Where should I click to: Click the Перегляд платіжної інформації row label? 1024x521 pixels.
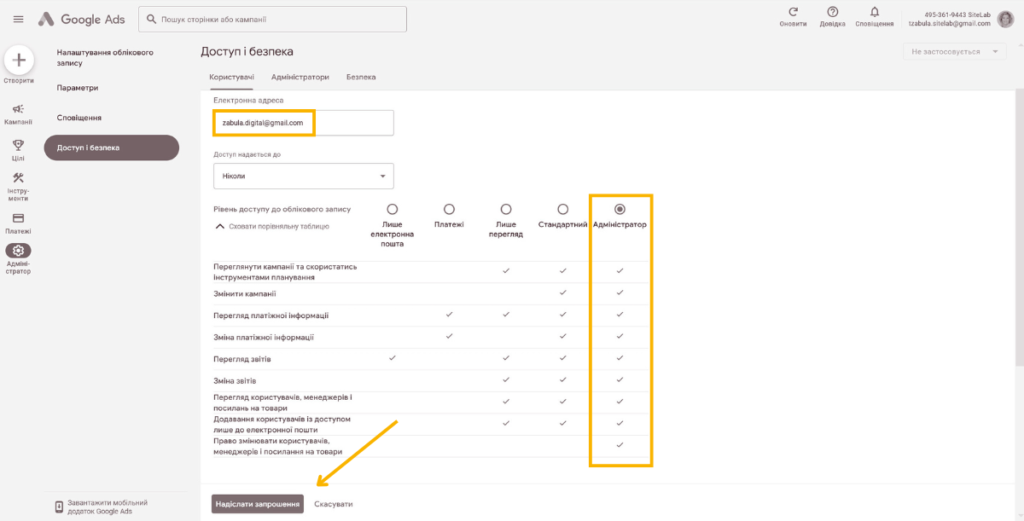click(271, 315)
